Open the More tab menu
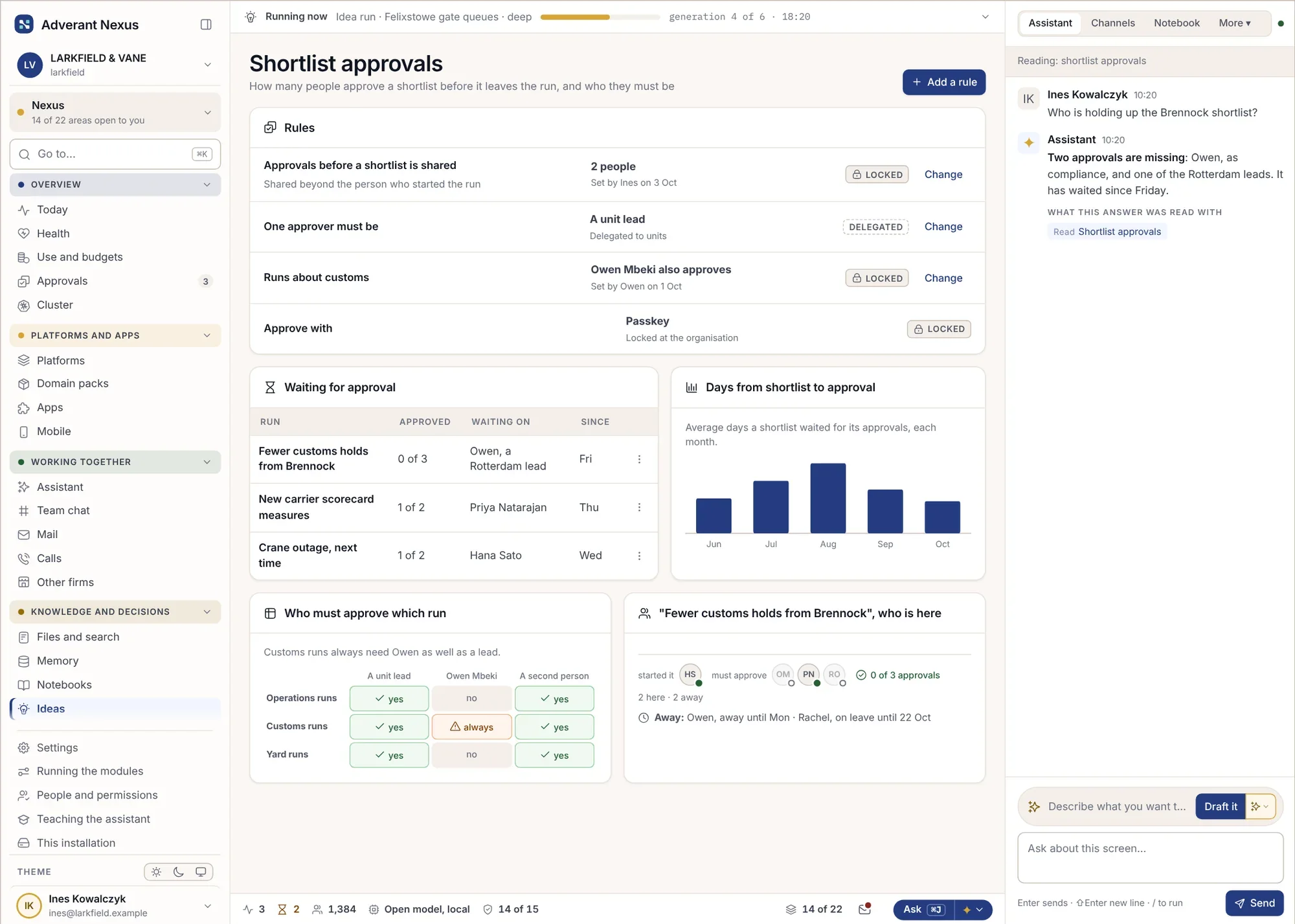 (1235, 23)
